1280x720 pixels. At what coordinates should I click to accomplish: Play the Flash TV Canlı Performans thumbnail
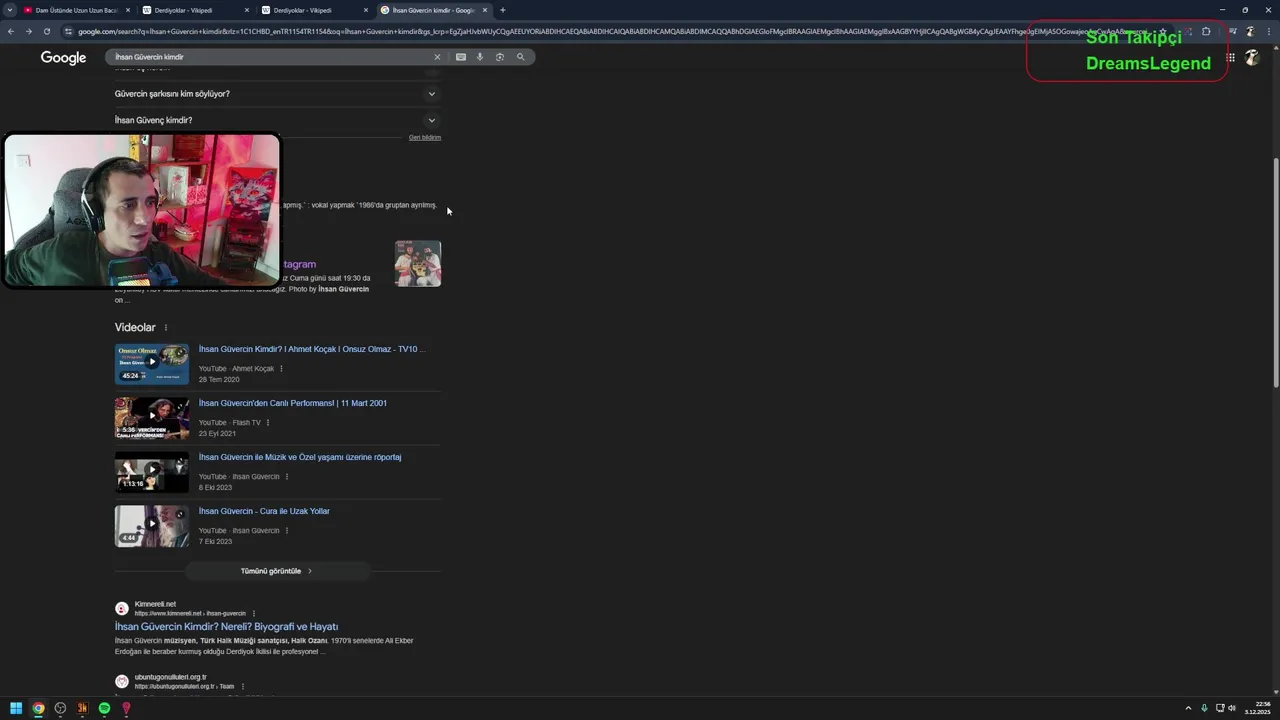(x=152, y=418)
